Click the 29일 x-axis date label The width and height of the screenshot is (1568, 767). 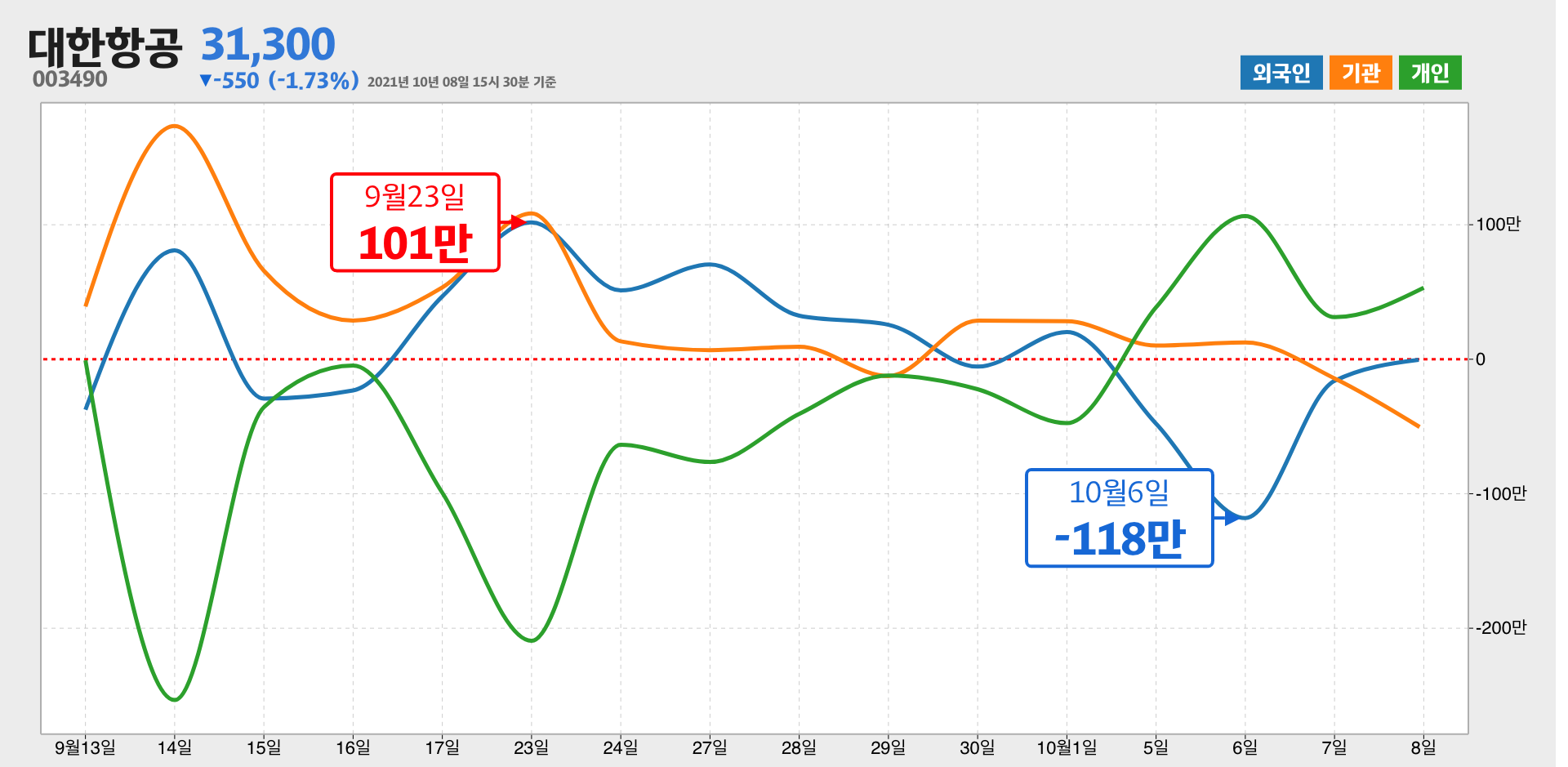[888, 747]
